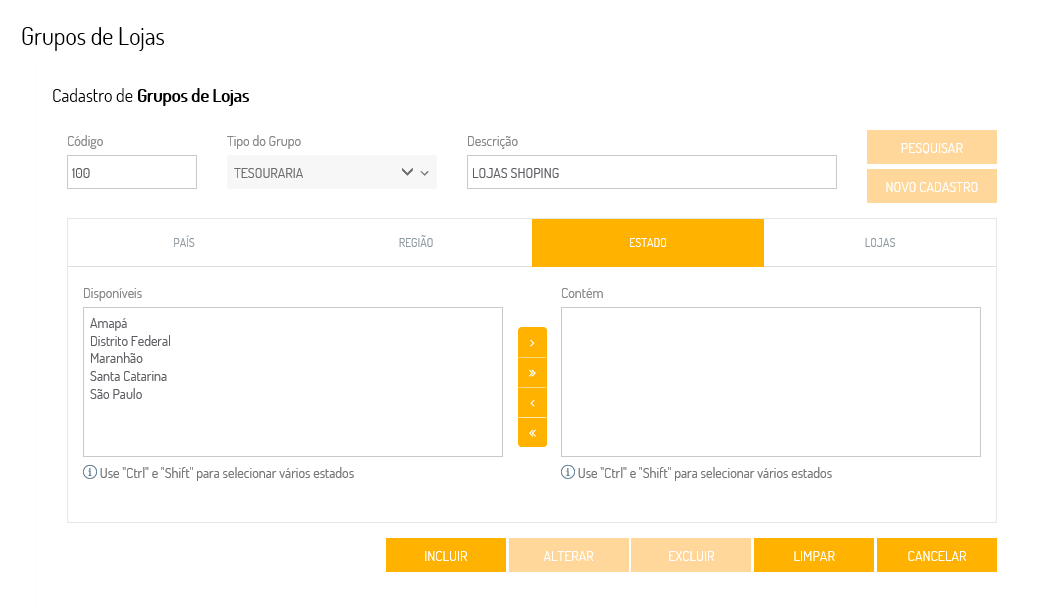The height and width of the screenshot is (610, 1045).
Task: Switch to the País tab
Action: click(x=184, y=243)
